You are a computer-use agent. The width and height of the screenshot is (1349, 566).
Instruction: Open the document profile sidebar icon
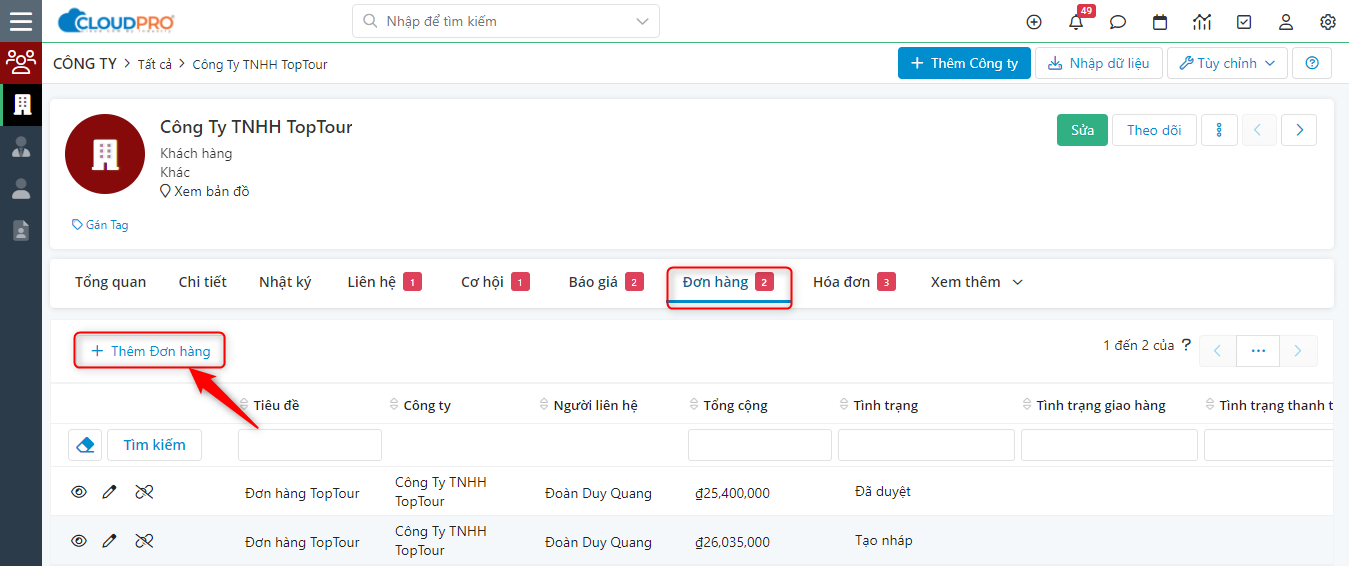(21, 231)
